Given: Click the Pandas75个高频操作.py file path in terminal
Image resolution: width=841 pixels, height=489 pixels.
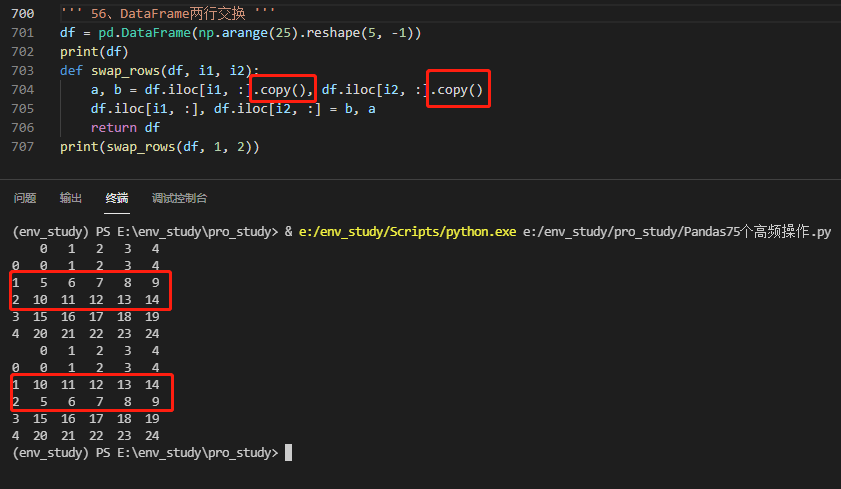Looking at the screenshot, I should coord(677,232).
